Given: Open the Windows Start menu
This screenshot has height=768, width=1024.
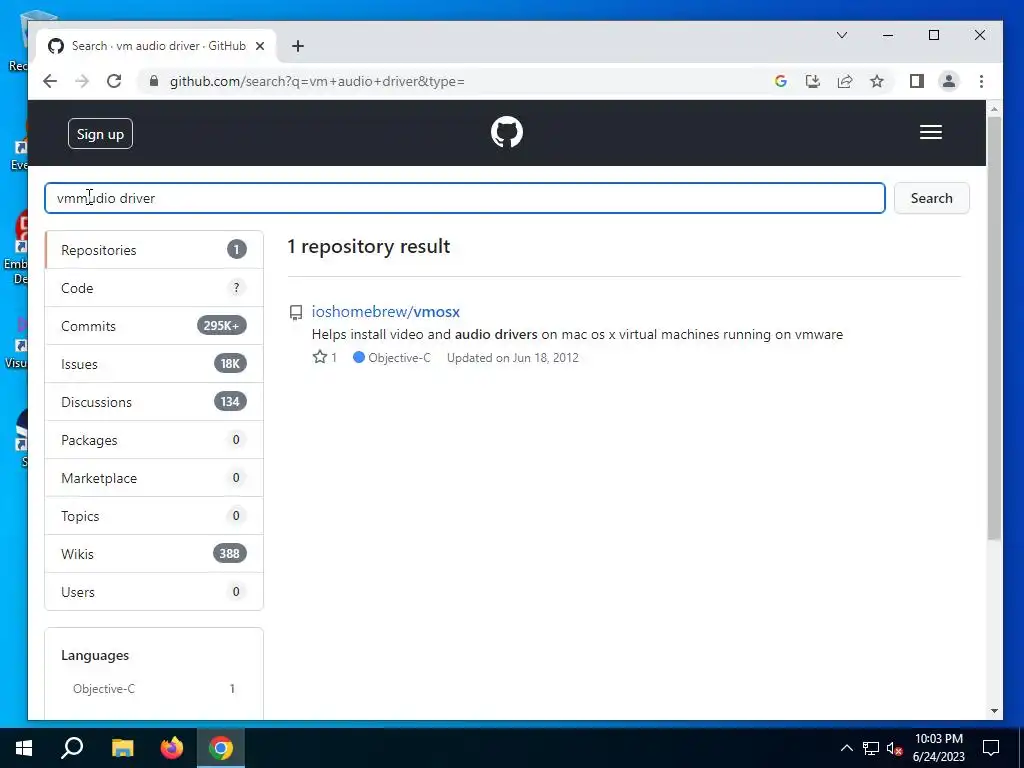Looking at the screenshot, I should 24,748.
